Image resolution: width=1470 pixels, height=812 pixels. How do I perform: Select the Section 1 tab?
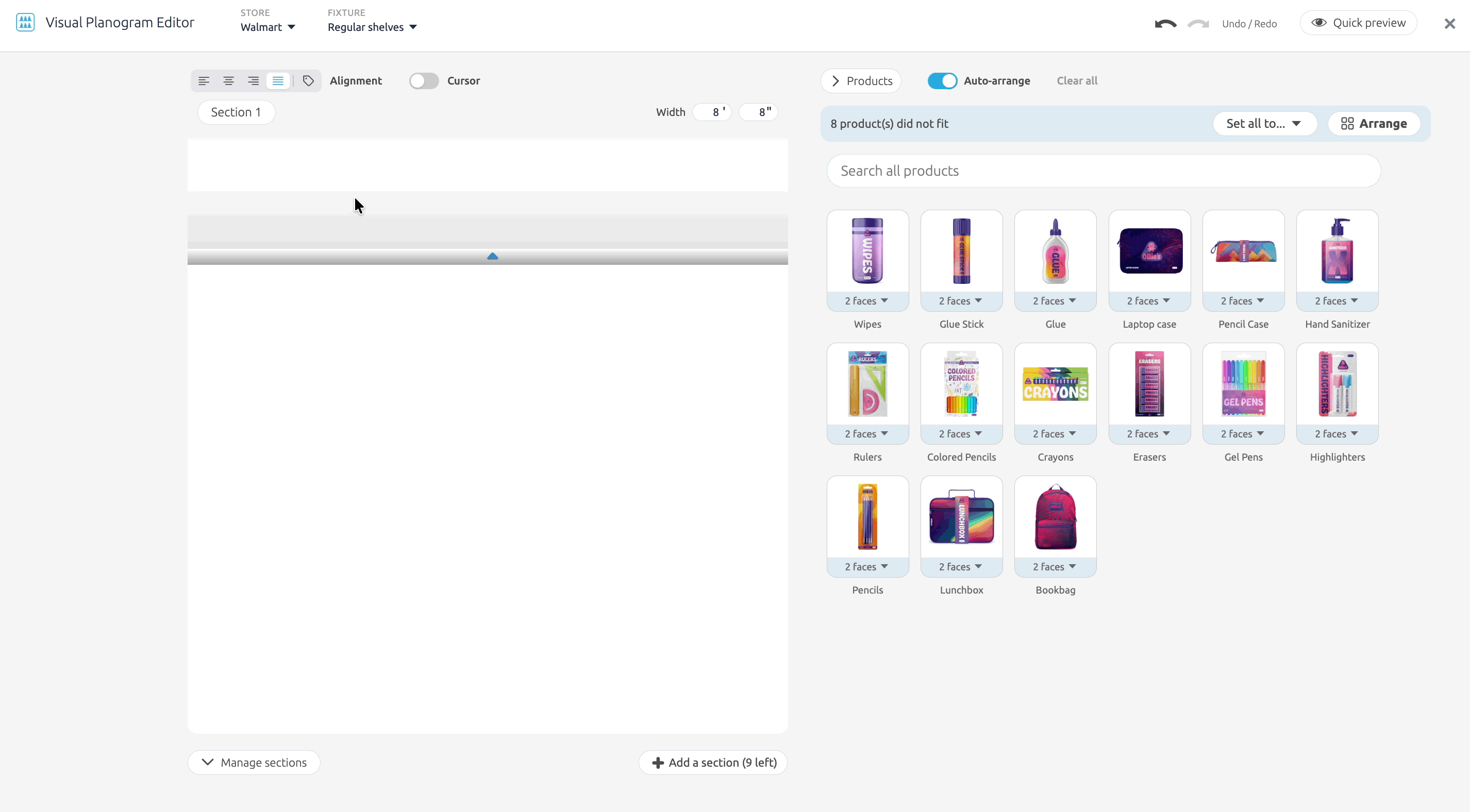[x=236, y=112]
